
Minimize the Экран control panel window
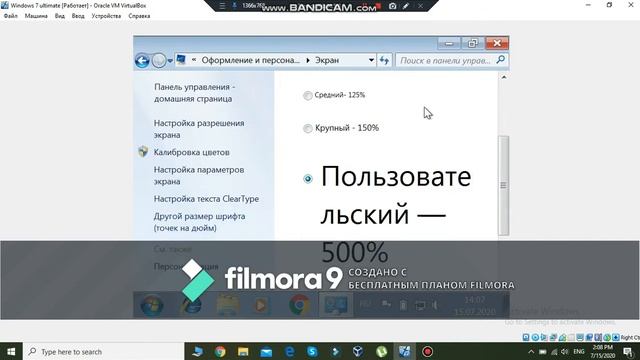point(449,43)
